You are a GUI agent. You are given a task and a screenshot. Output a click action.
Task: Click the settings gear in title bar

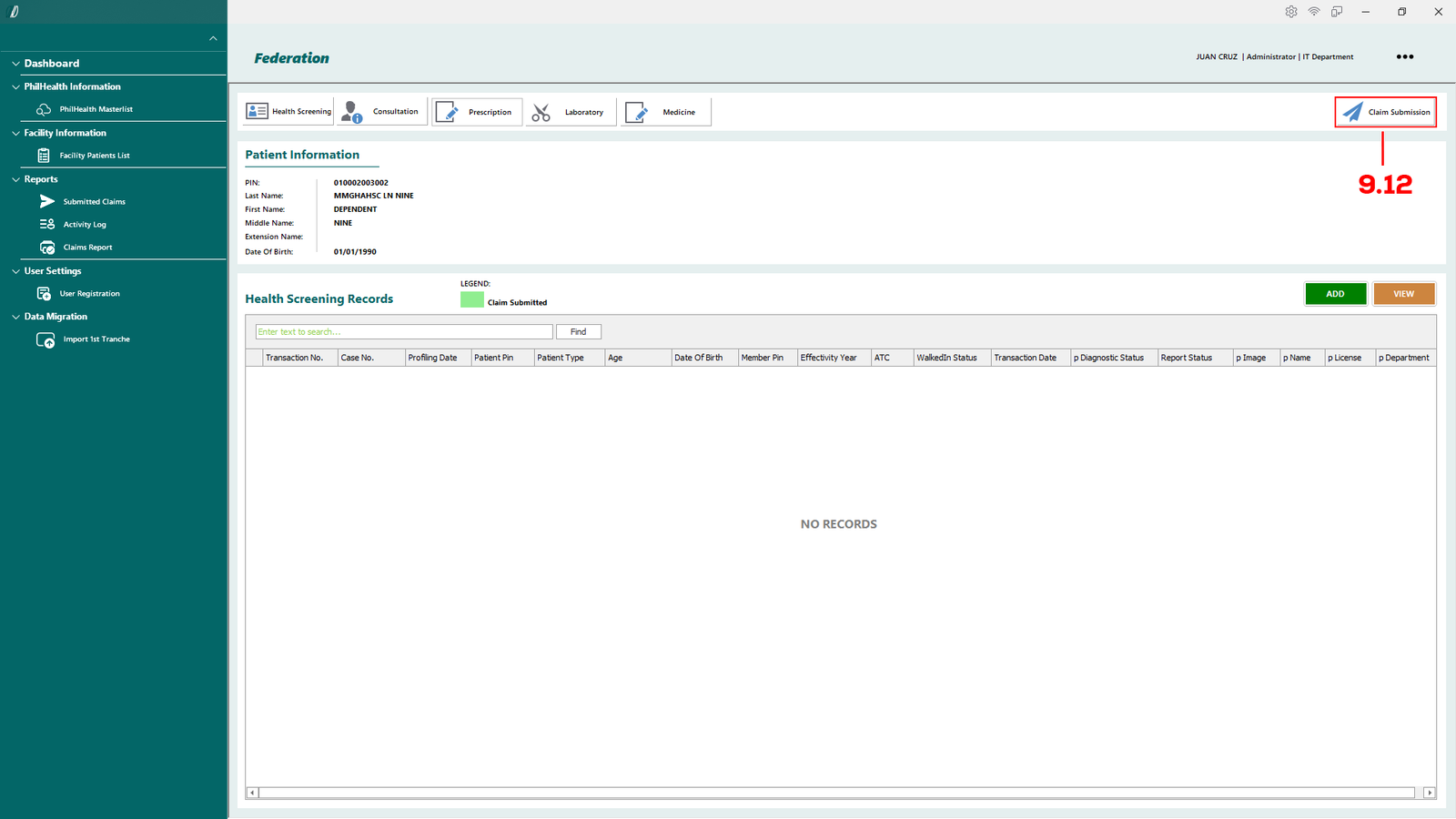coord(1290,12)
